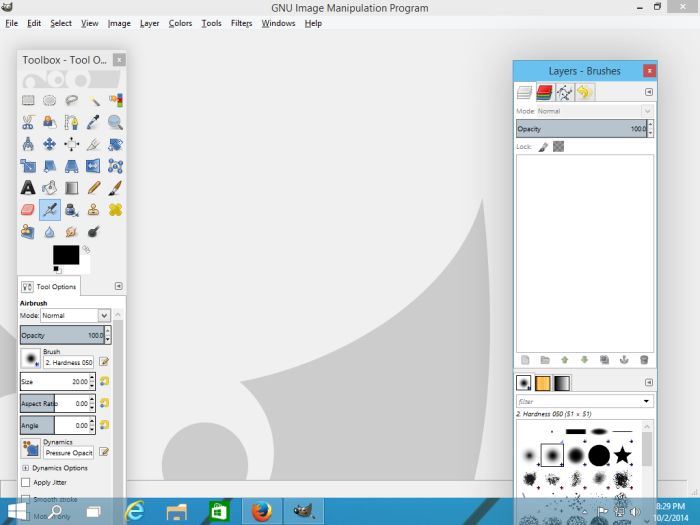
Task: Toggle the Smooth stroke checkbox
Action: pos(25,498)
